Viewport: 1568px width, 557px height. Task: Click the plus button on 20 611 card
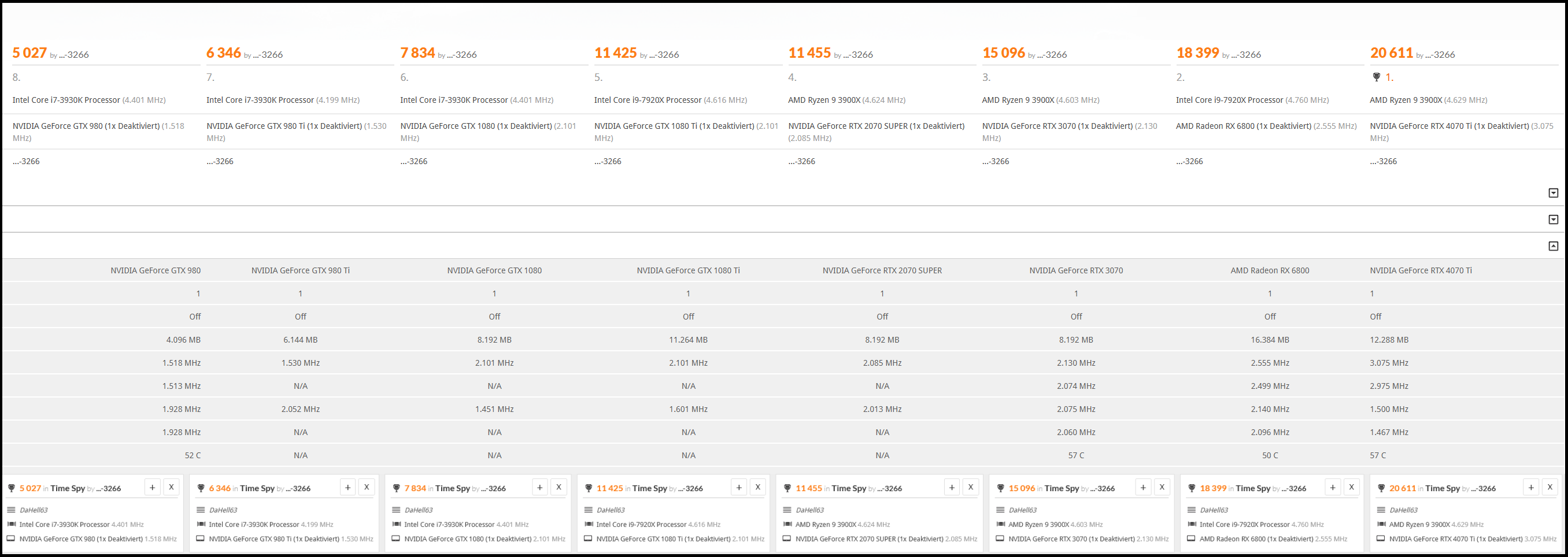click(x=1531, y=487)
